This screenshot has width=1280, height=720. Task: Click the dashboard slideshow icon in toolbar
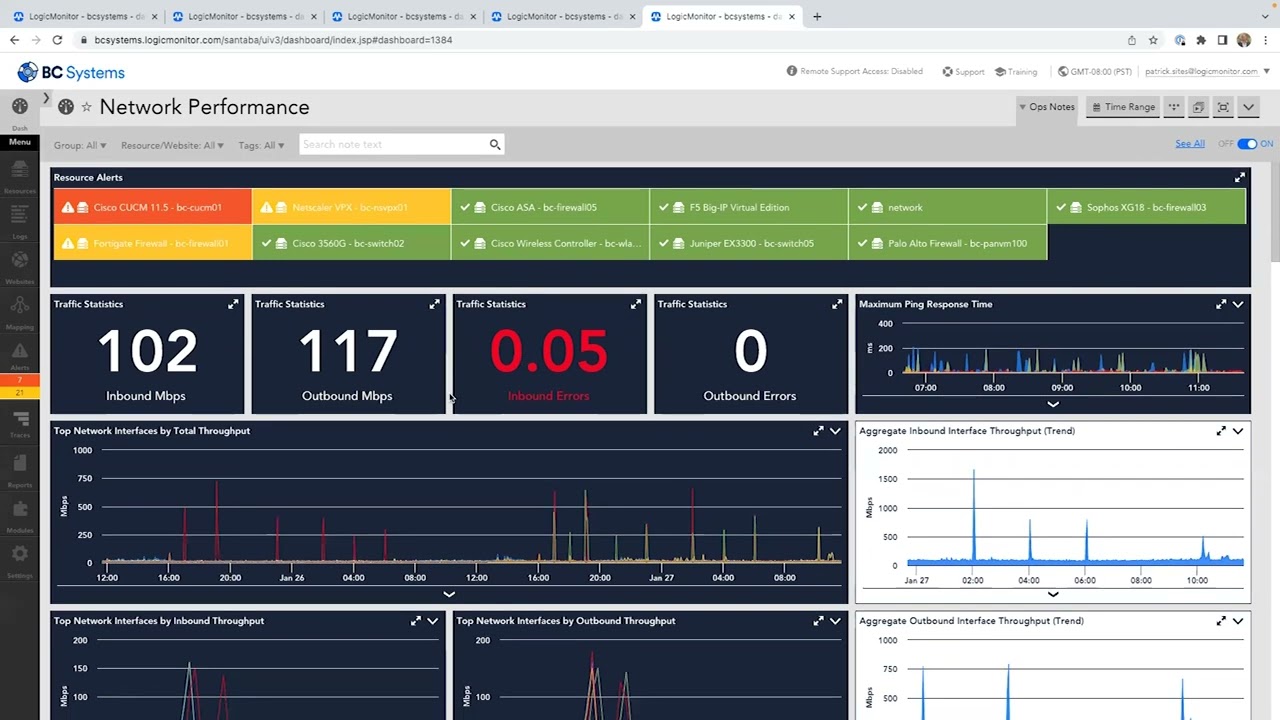click(1198, 107)
